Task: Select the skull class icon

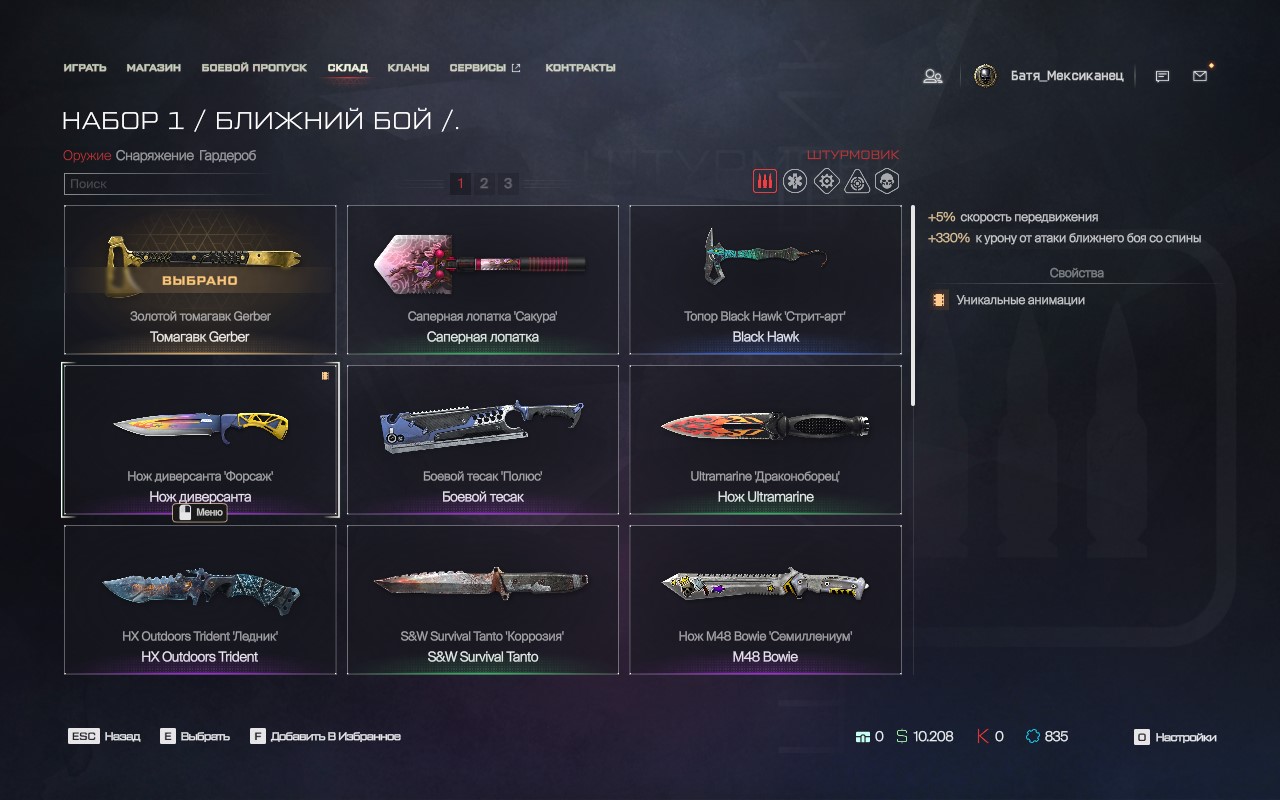Action: click(x=887, y=181)
